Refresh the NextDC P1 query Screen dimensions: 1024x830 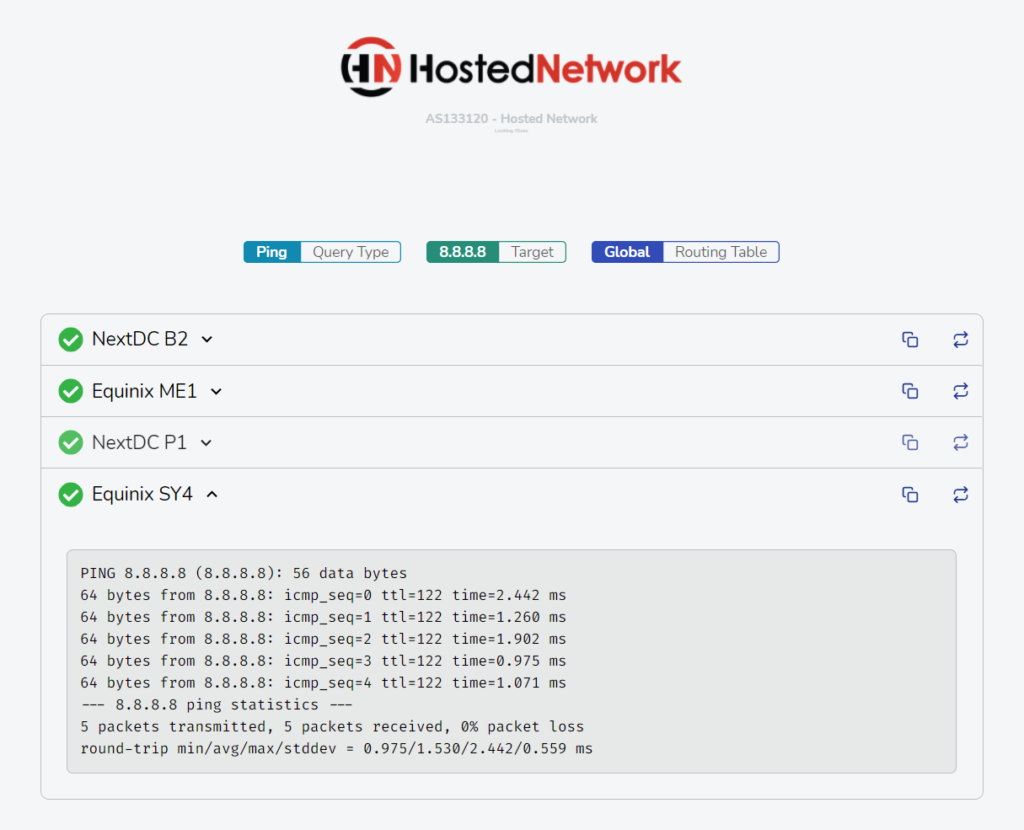[960, 443]
